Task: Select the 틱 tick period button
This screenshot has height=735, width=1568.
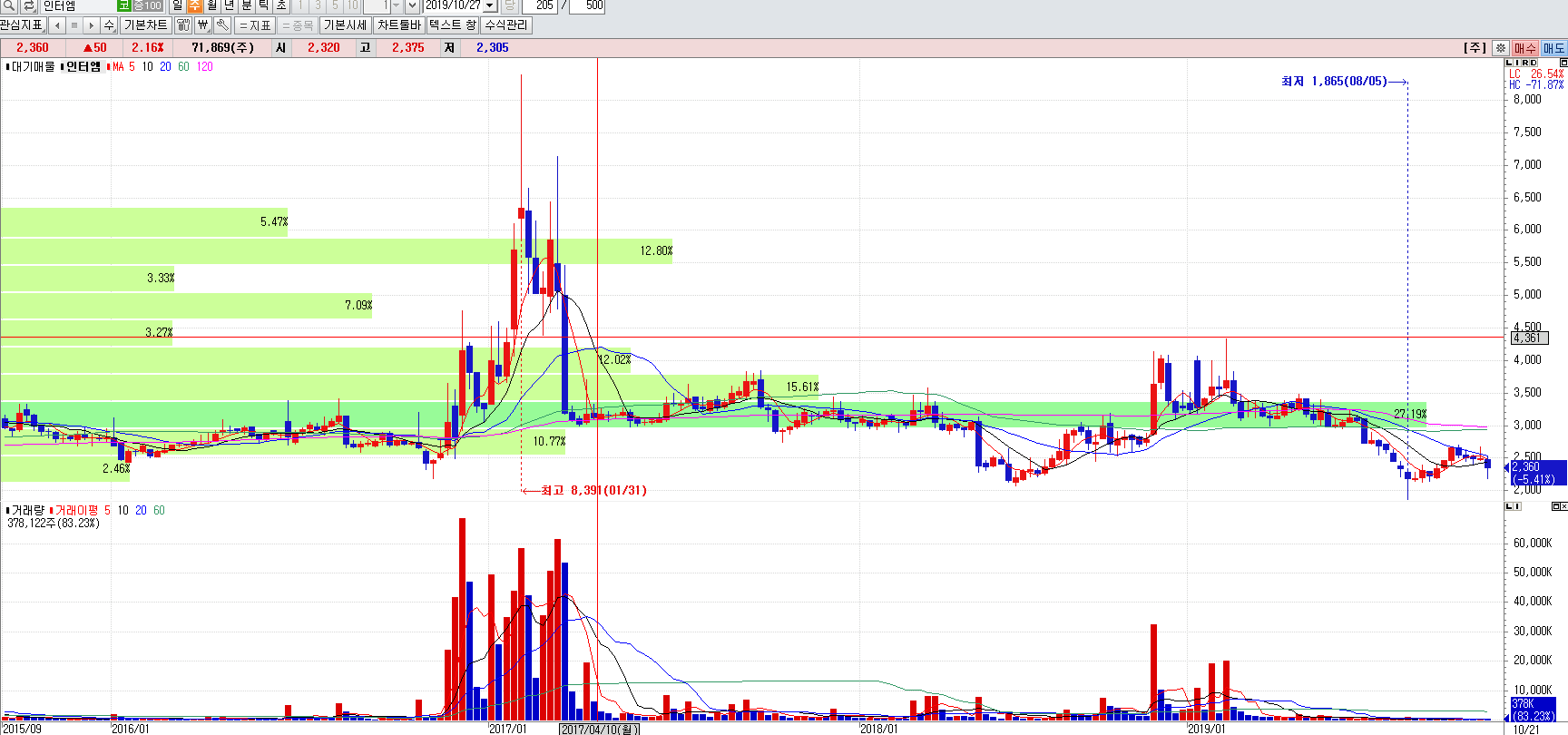Action: (x=264, y=5)
